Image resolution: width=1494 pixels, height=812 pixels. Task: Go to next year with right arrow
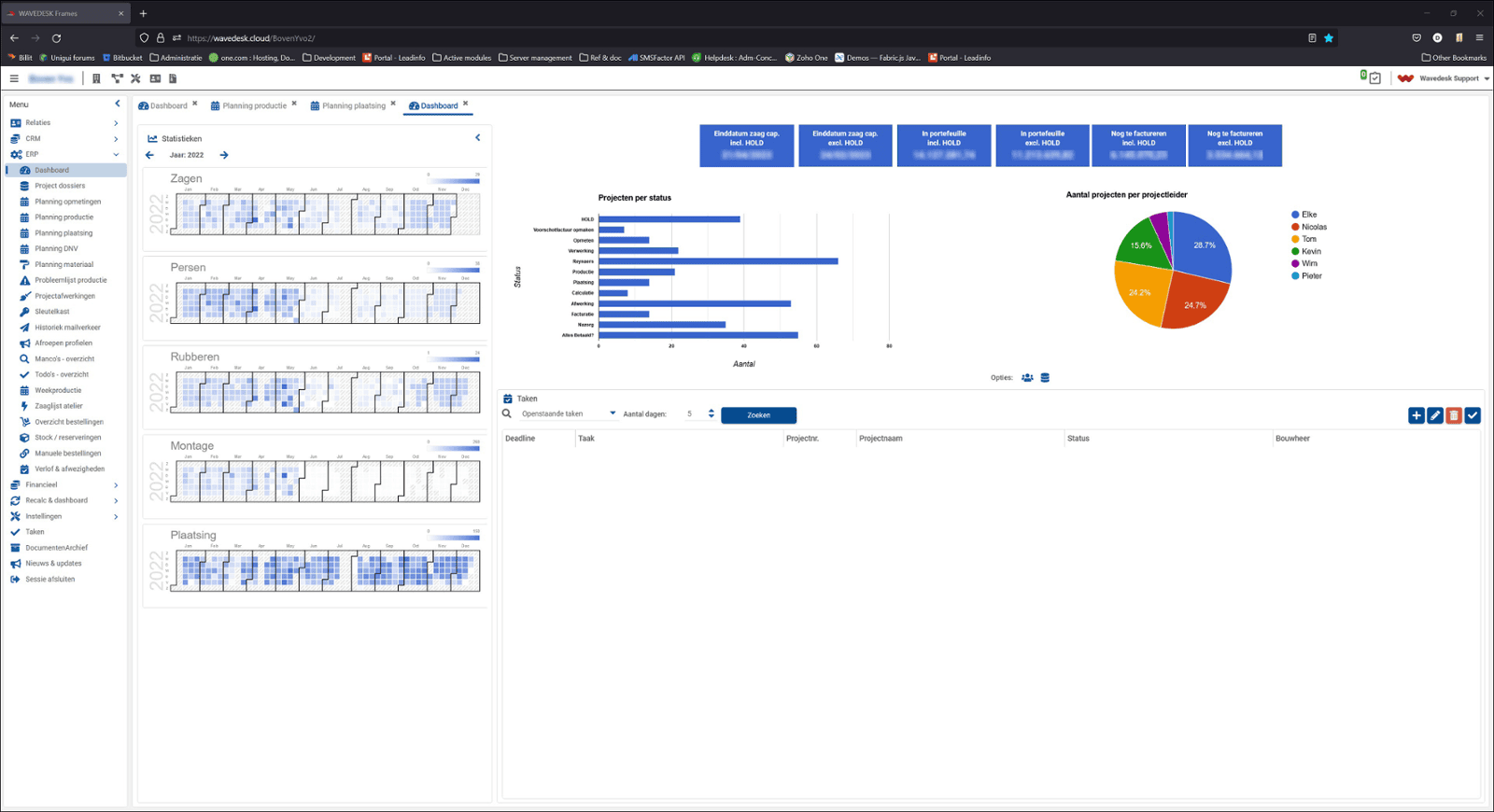point(224,155)
